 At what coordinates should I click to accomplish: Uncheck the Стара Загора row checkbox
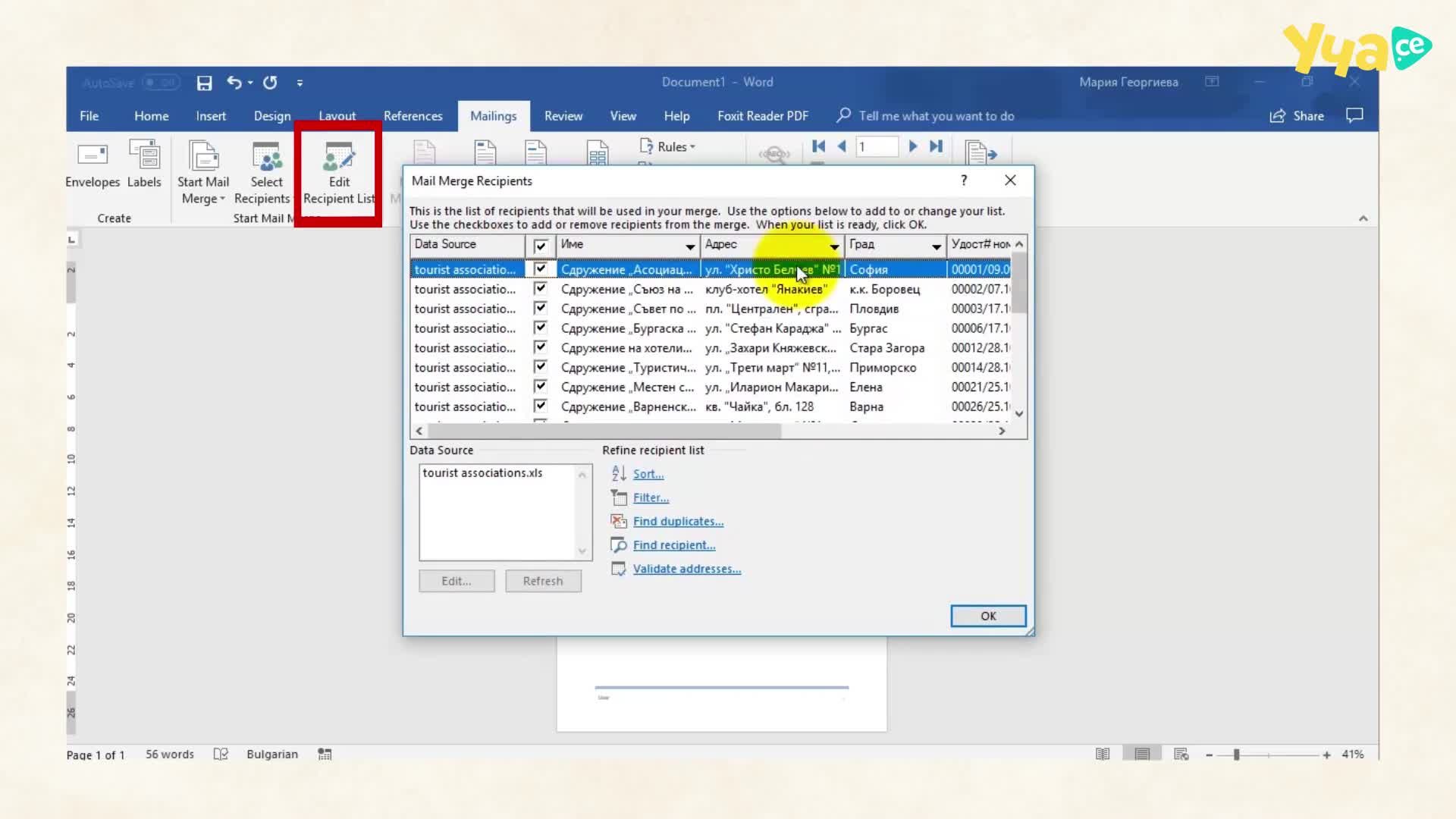541,347
